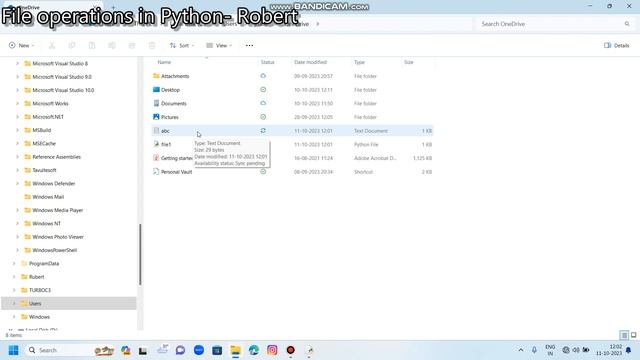Click the Share icon in toolbar
This screenshot has height=360, width=640.
[x=132, y=45]
